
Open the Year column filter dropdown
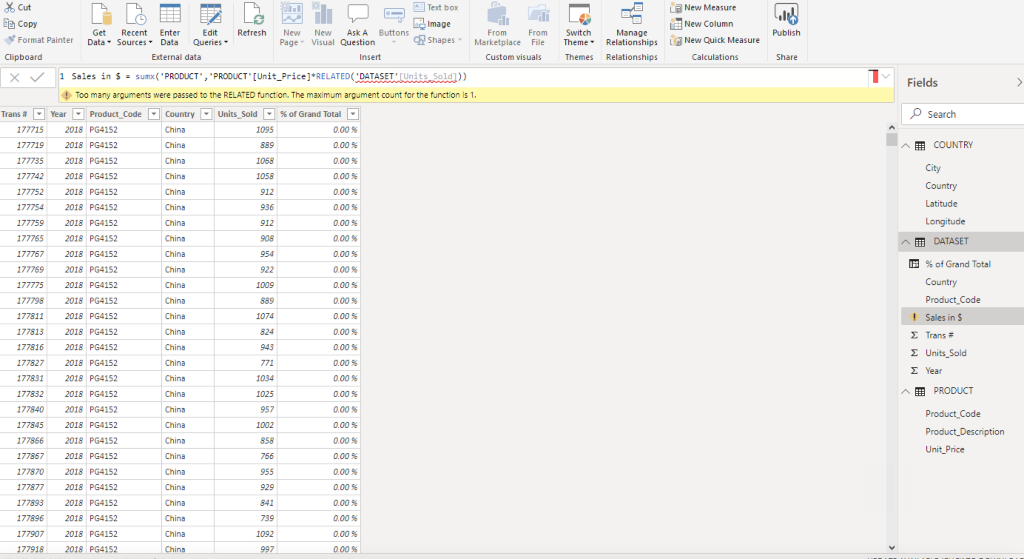(x=78, y=114)
